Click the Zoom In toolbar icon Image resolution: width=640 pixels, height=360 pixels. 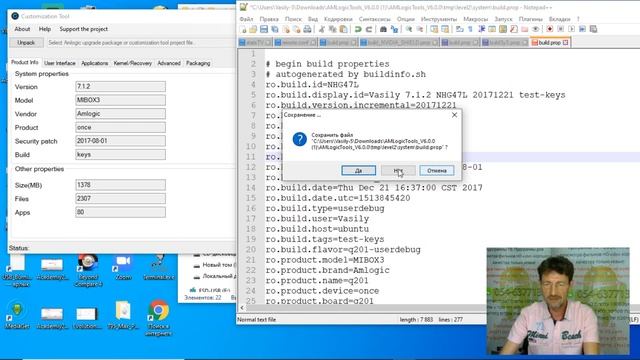click(409, 29)
